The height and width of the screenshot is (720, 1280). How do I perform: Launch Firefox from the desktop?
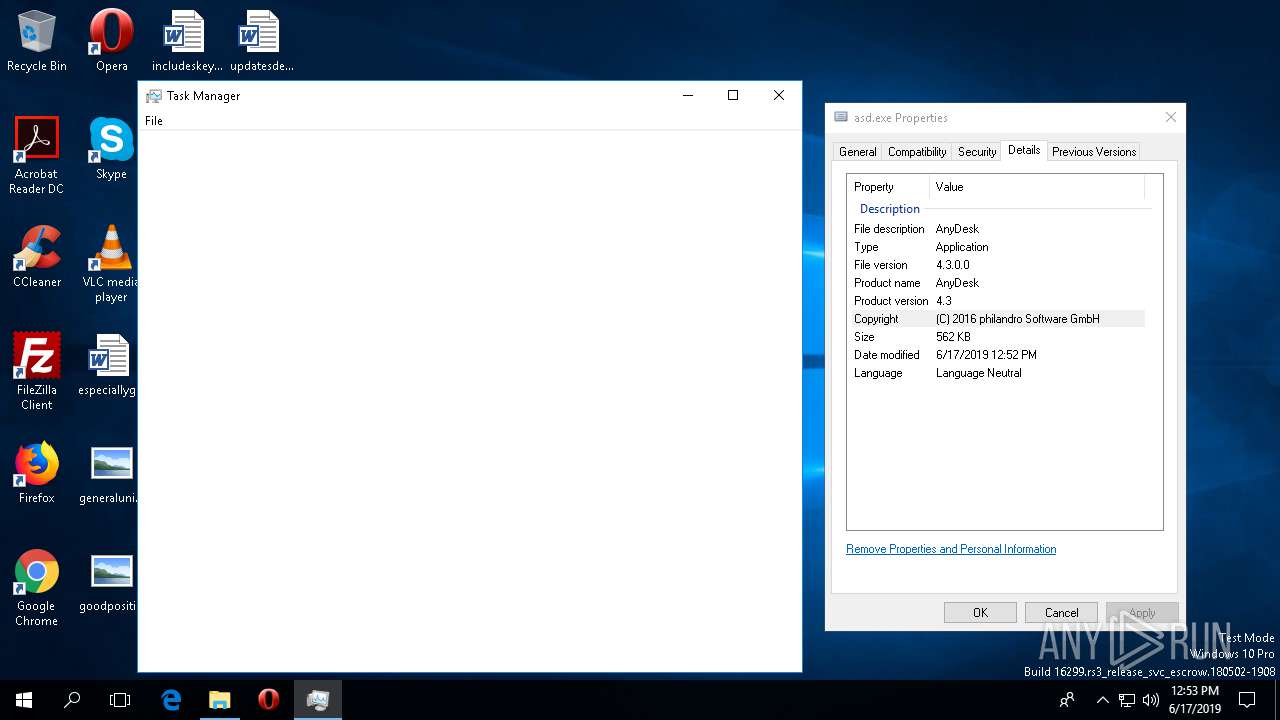click(37, 472)
